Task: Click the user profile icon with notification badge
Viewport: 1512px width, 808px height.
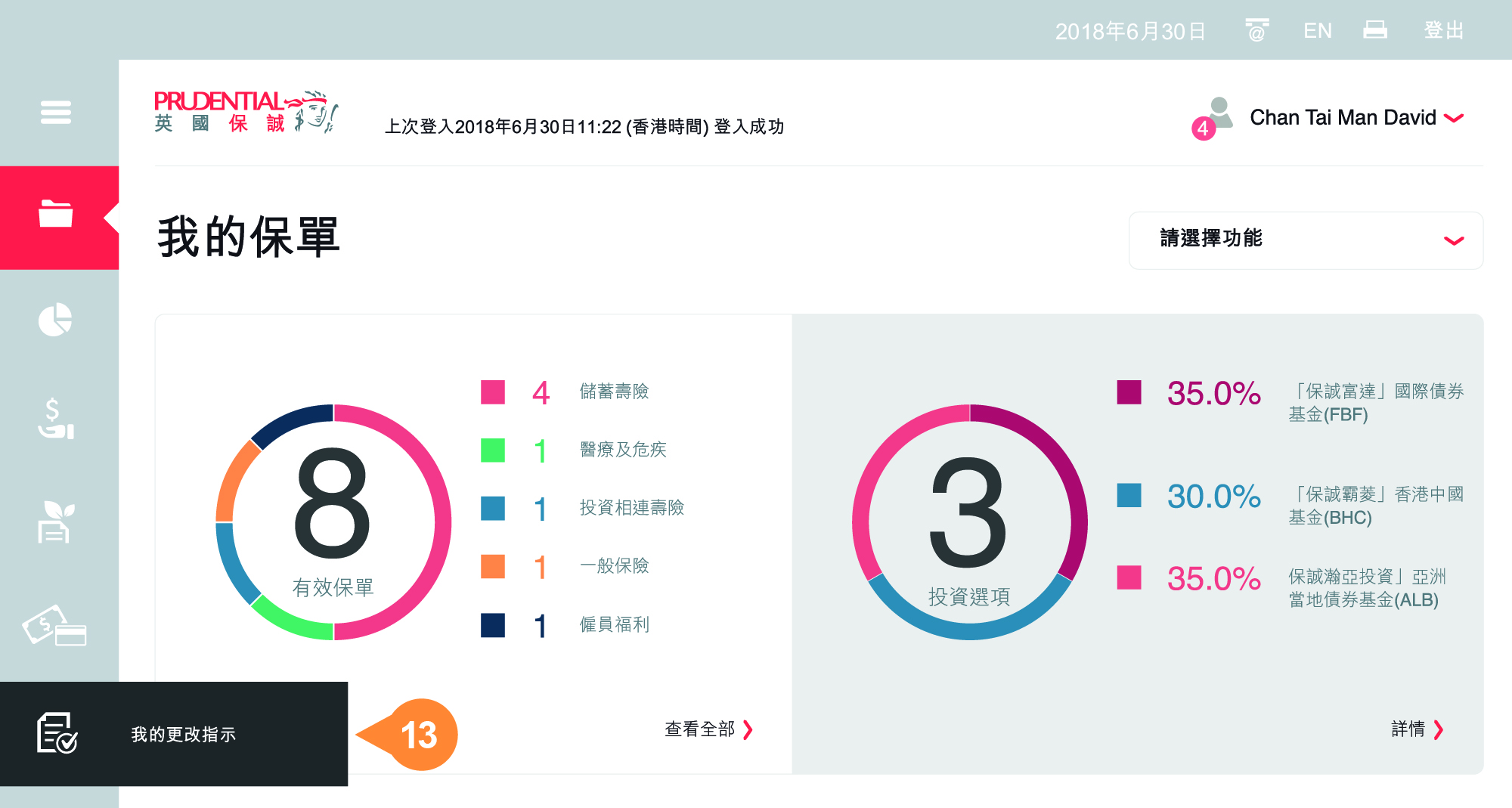Action: click(x=1215, y=116)
